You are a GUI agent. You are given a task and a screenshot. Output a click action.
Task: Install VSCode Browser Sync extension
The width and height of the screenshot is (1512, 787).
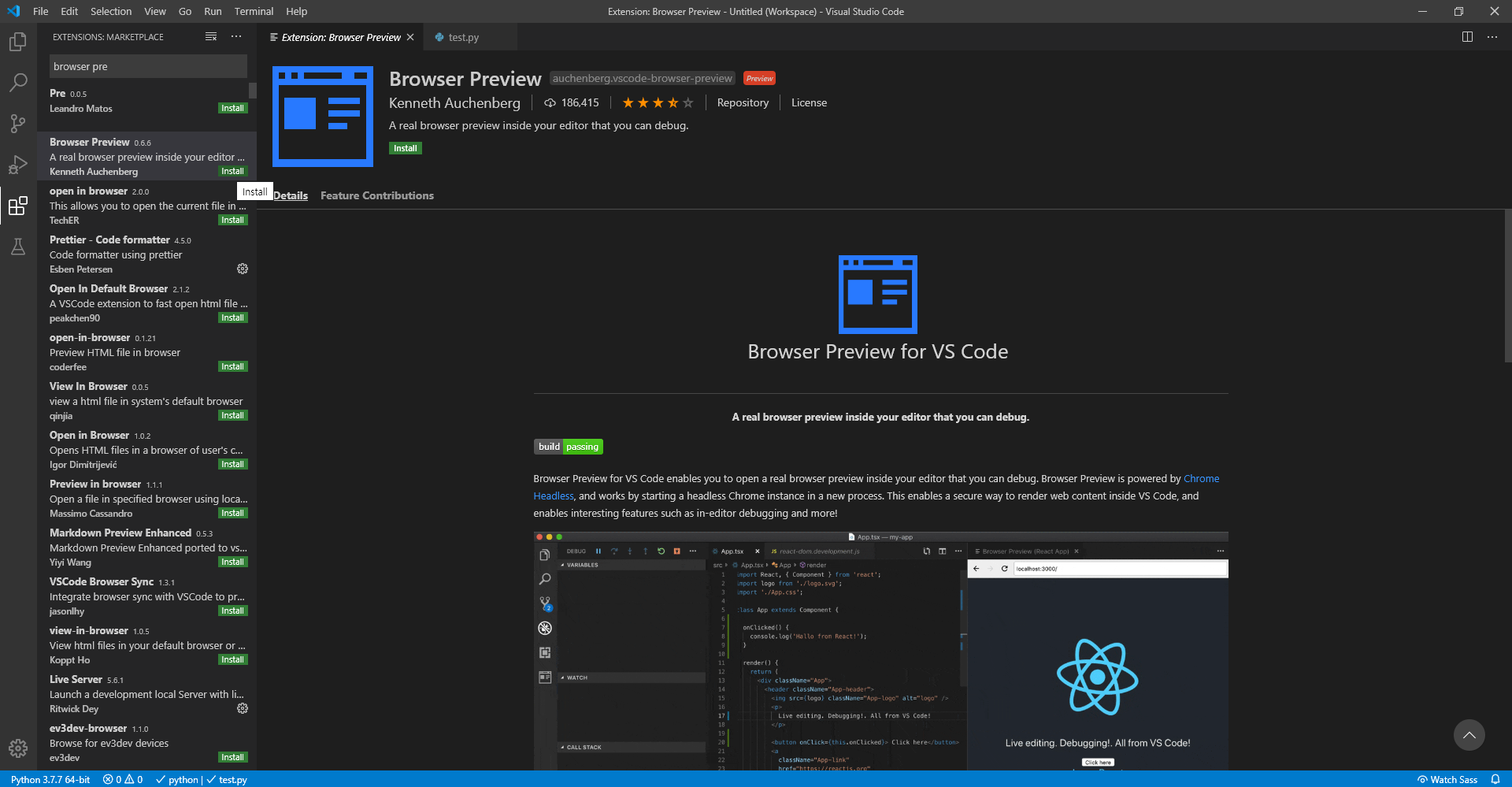[x=232, y=611]
